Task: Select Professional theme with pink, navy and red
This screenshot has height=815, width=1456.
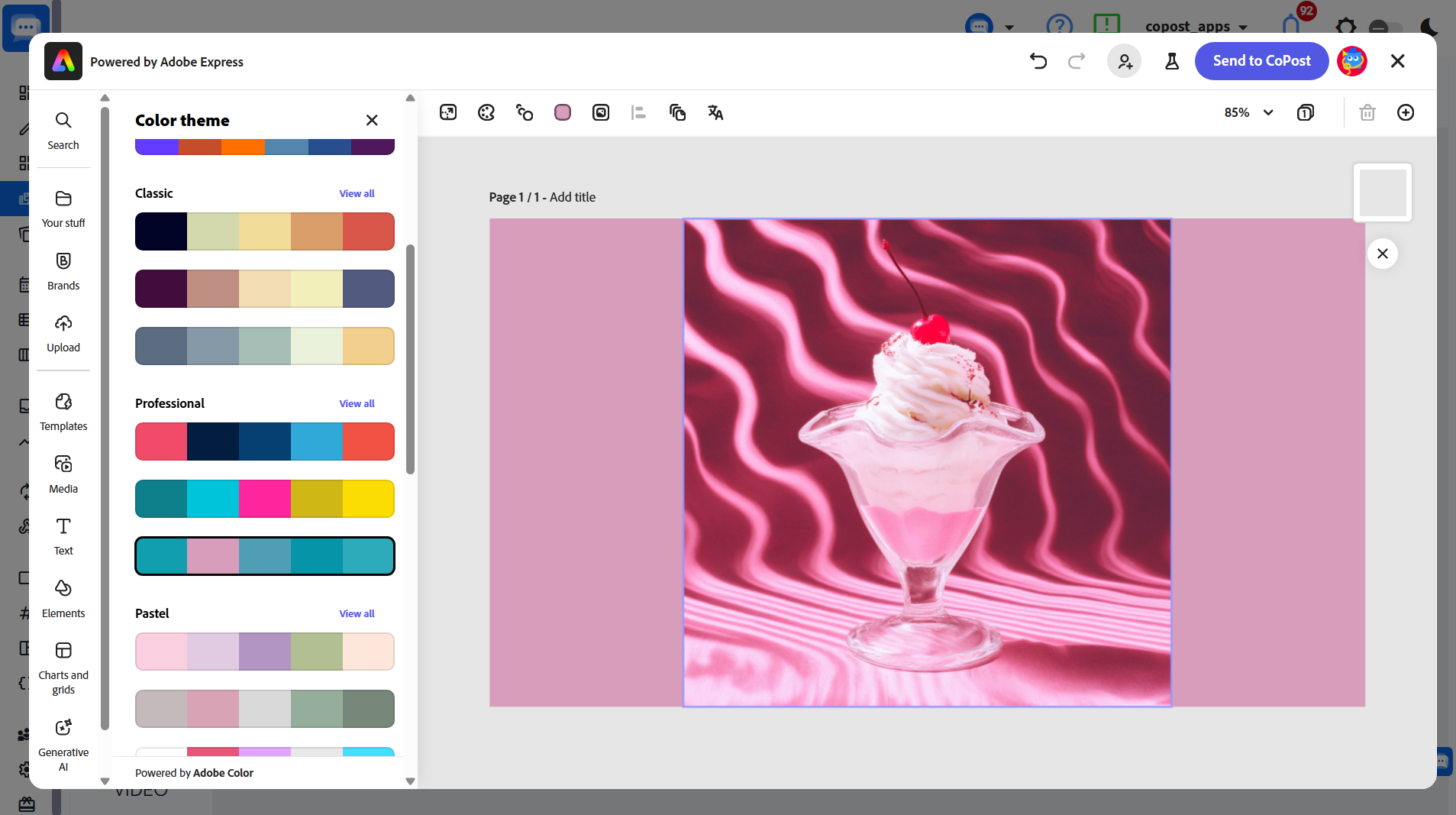Action: click(265, 441)
